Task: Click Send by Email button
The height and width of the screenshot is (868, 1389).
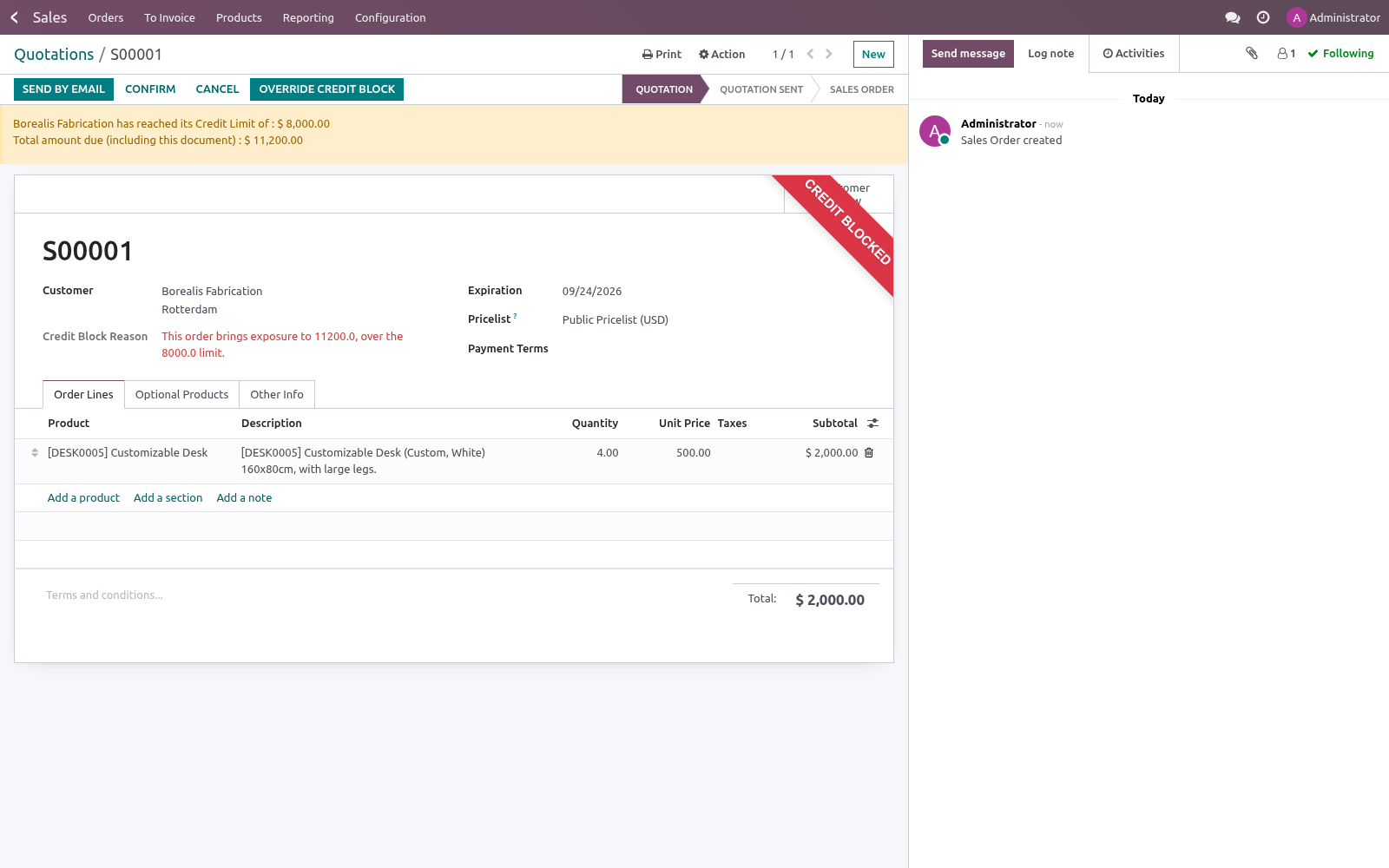Action: point(63,89)
